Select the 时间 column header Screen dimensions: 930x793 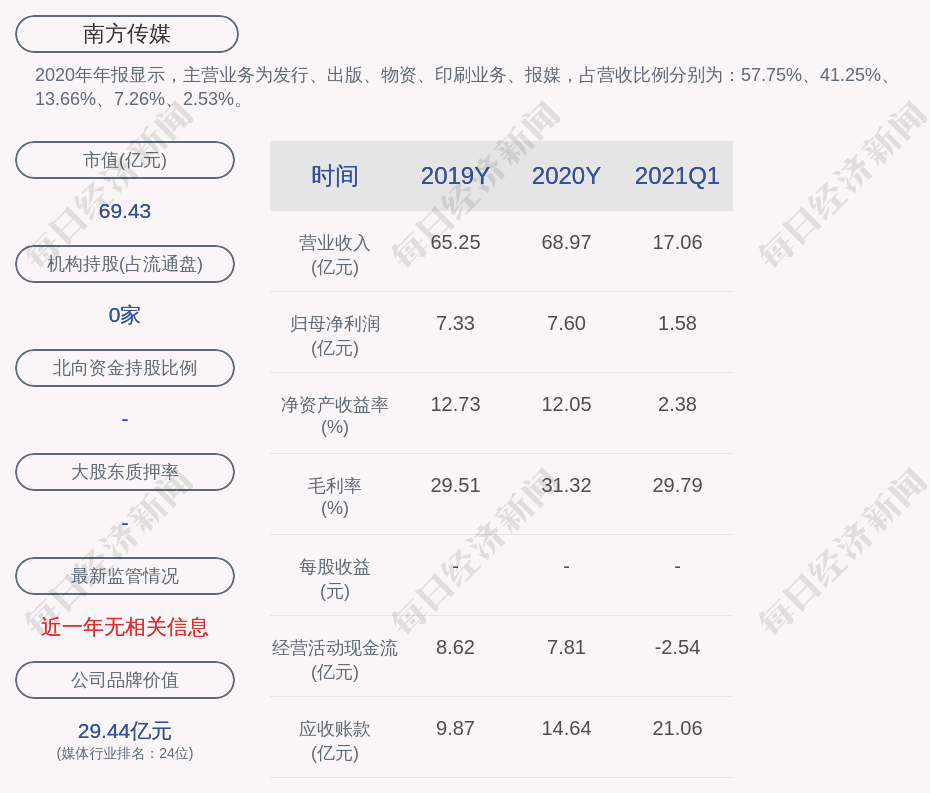point(334,176)
